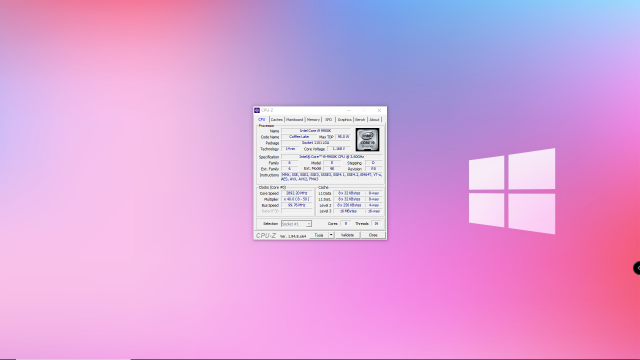Select the Code Name value Coffee Lake

[x=299, y=137]
